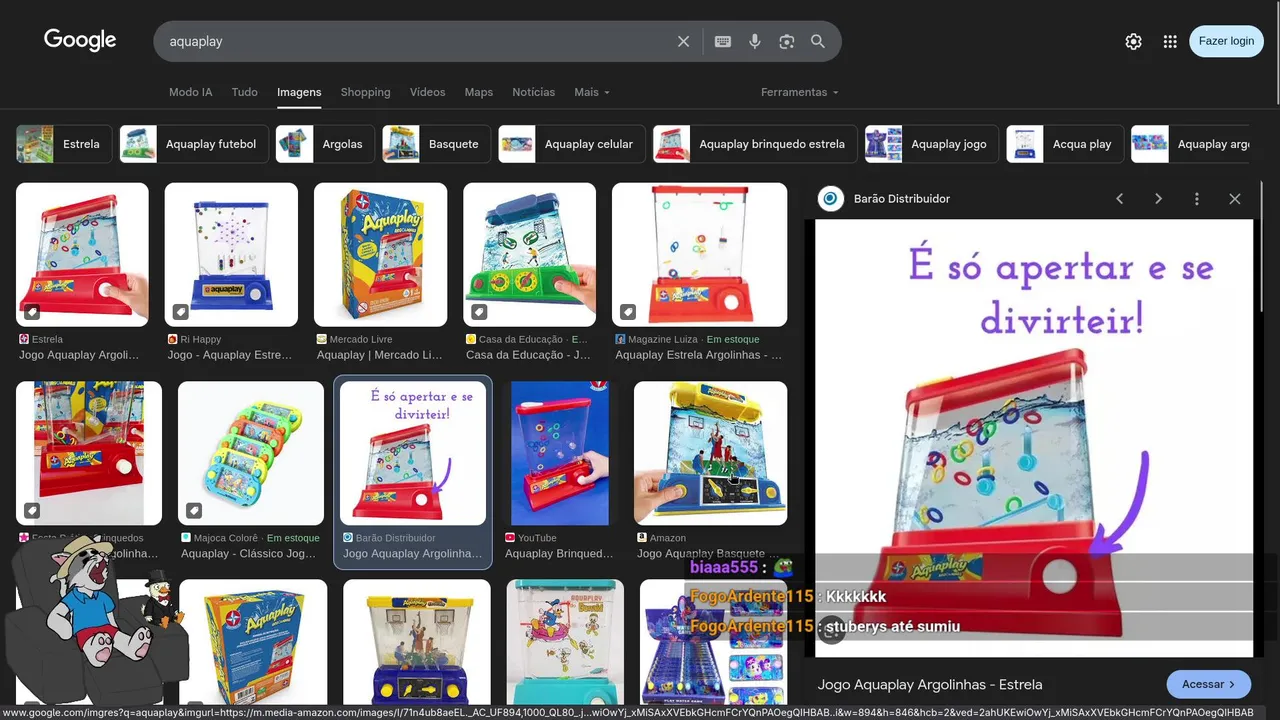Open quick settings gear icon
The width and height of the screenshot is (1280, 720).
click(x=1133, y=41)
